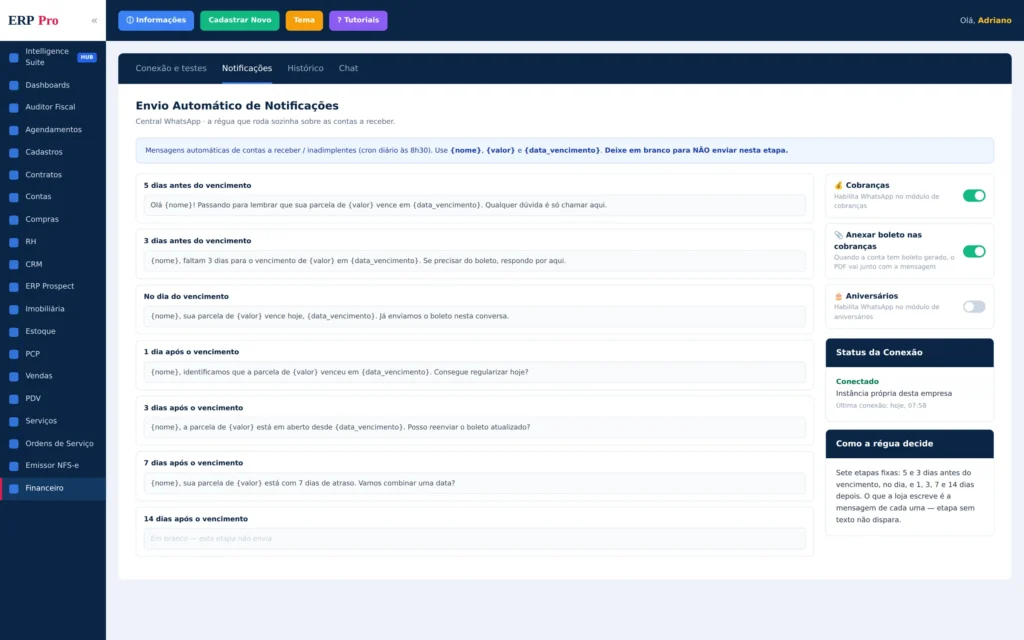Click the cake icon beside Aniversários

click(839, 296)
